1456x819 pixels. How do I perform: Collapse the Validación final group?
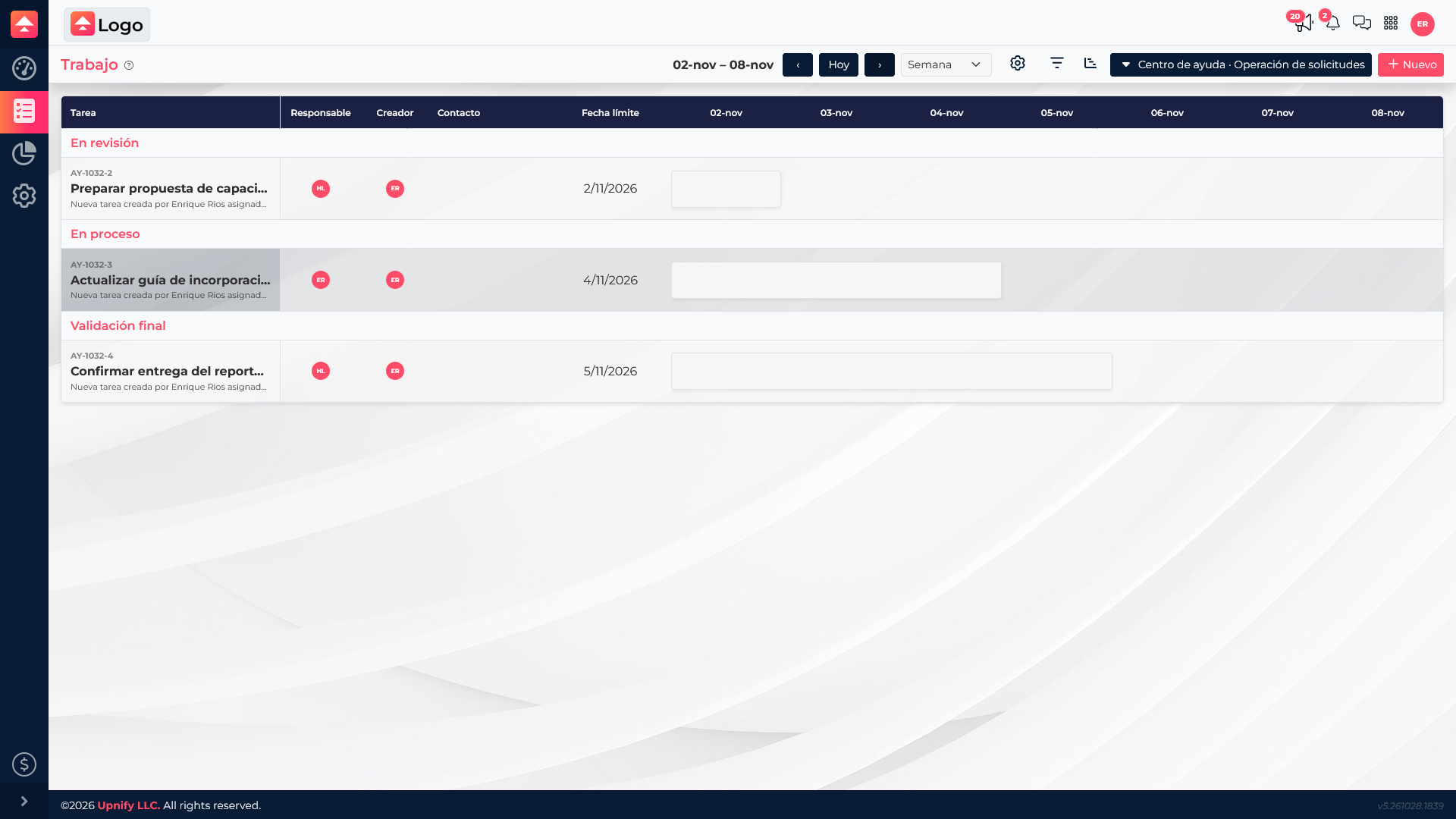(118, 326)
